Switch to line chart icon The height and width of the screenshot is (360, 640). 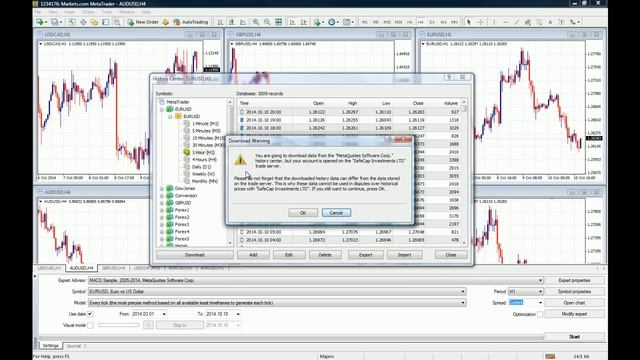tap(243, 22)
